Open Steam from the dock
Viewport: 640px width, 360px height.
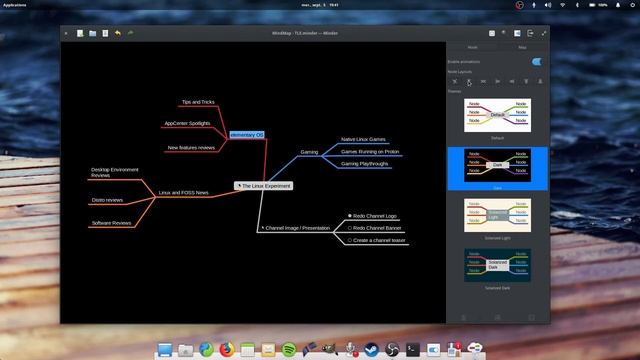[371, 350]
